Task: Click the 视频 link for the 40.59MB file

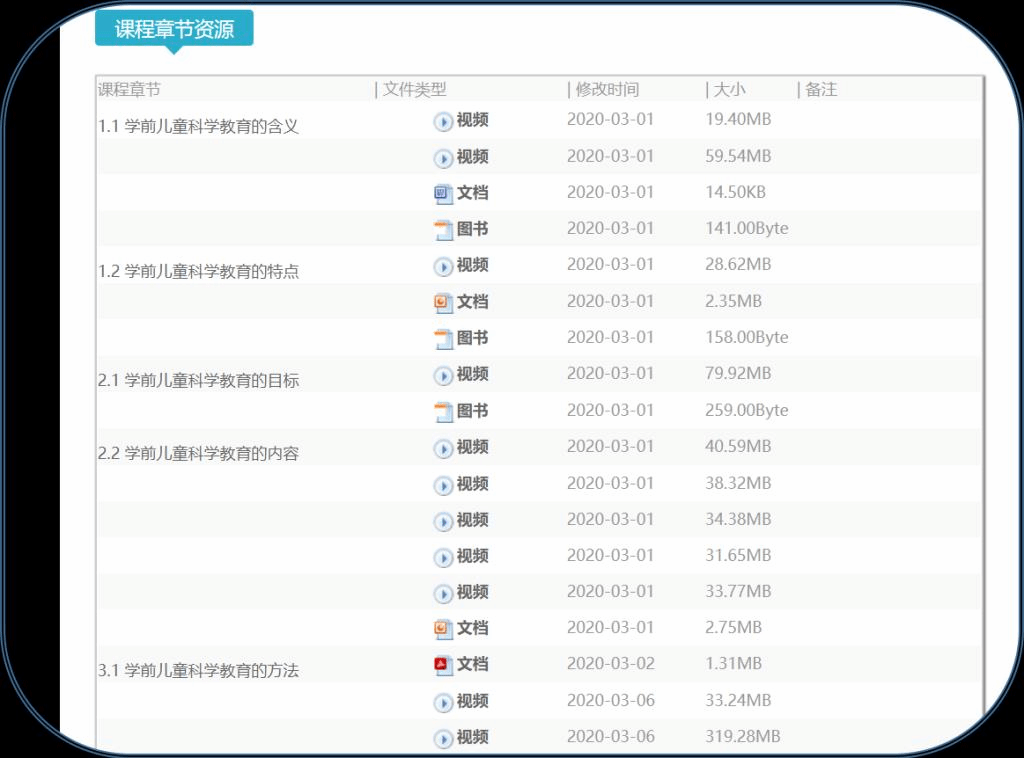Action: pos(472,447)
